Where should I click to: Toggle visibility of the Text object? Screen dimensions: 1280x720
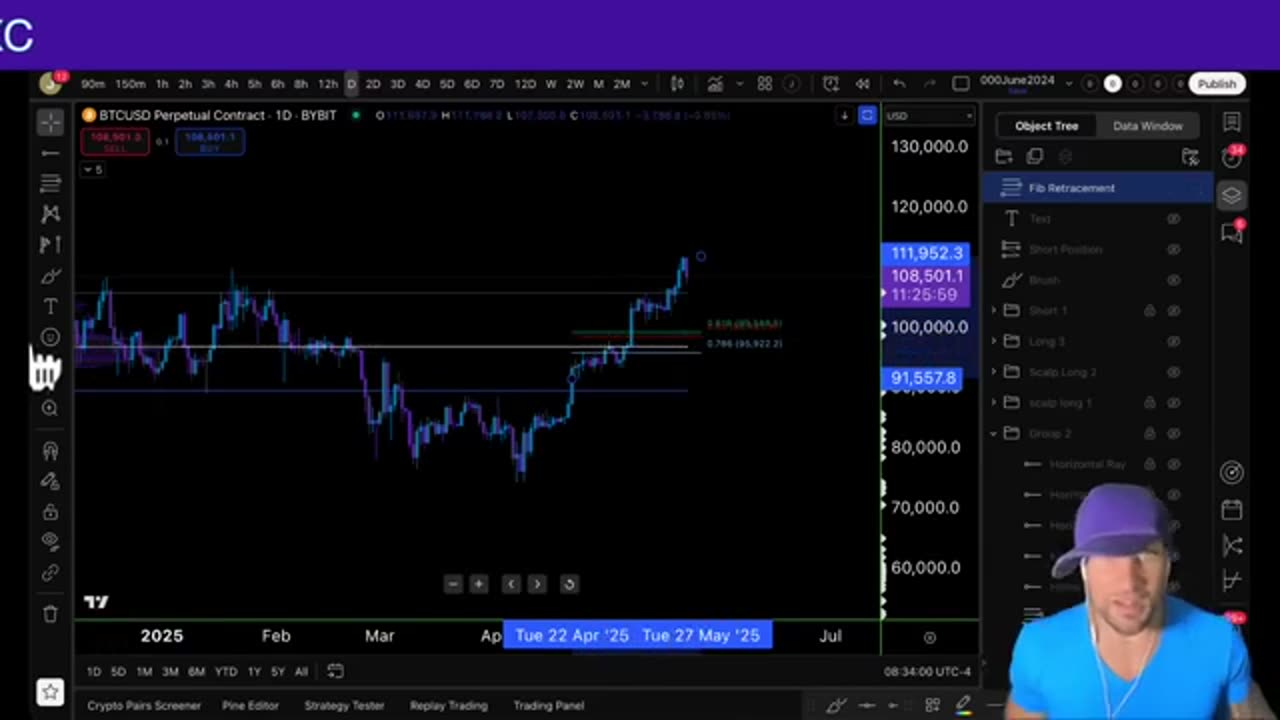[1174, 219]
